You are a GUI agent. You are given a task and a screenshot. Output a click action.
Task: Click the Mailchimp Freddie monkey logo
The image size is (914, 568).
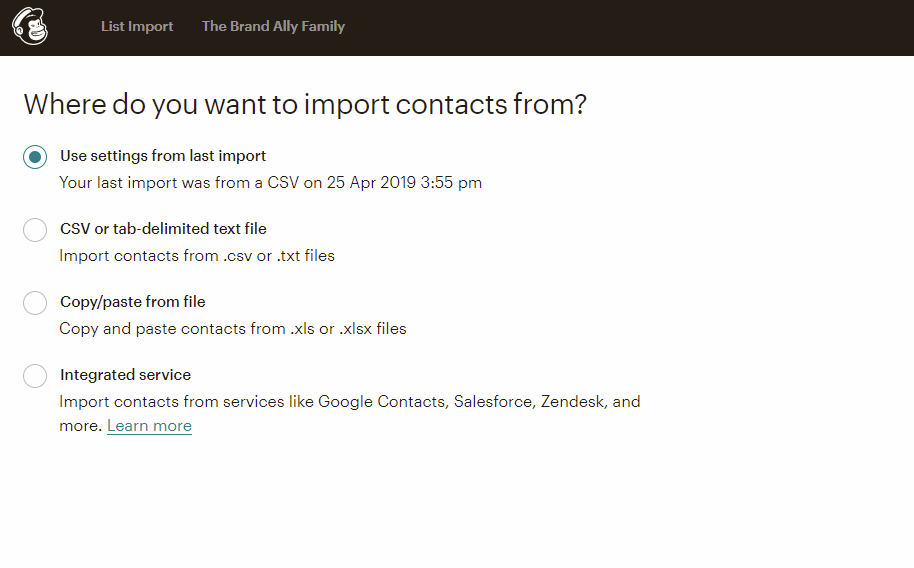[x=30, y=26]
